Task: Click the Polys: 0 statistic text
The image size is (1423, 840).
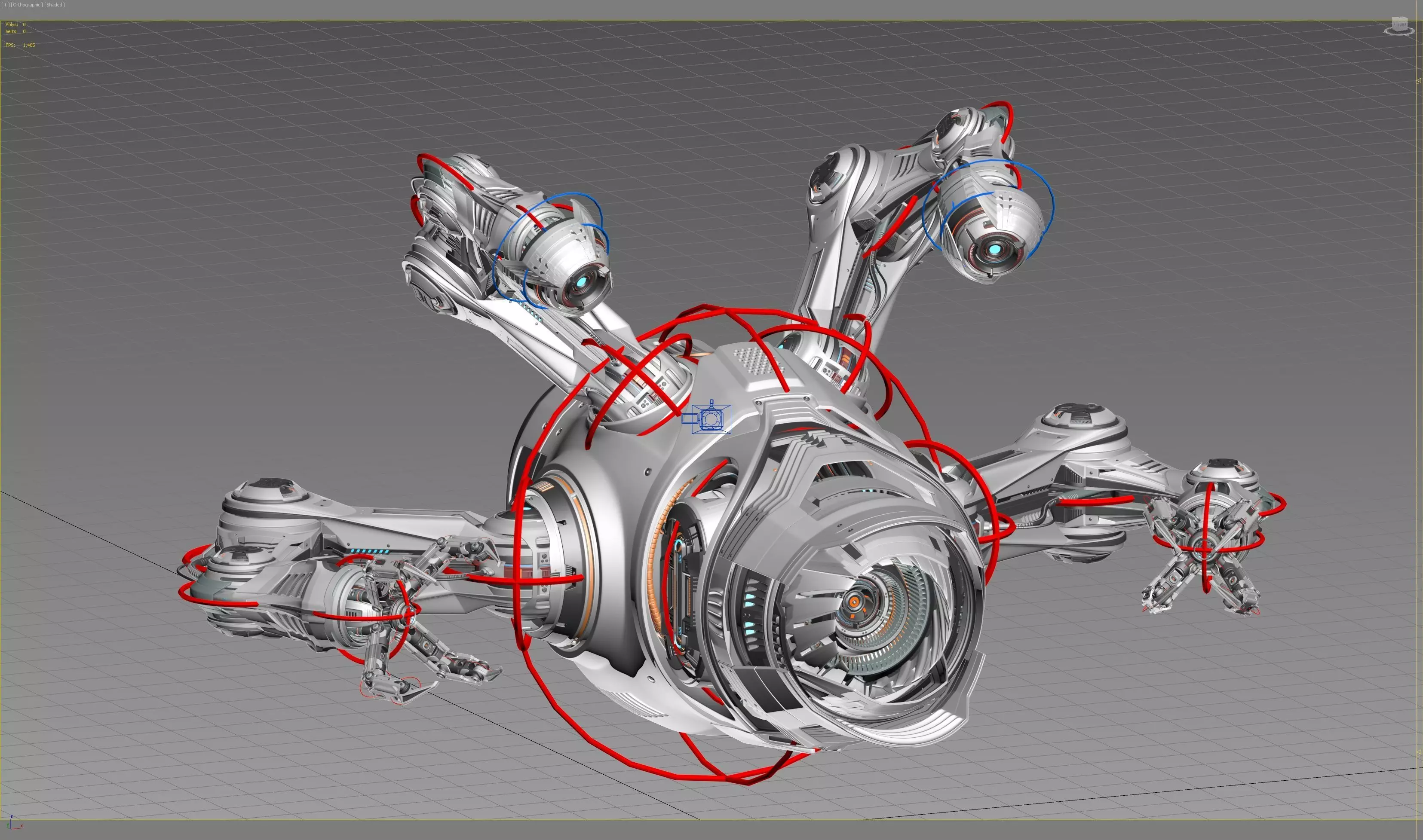Action: tap(15, 25)
